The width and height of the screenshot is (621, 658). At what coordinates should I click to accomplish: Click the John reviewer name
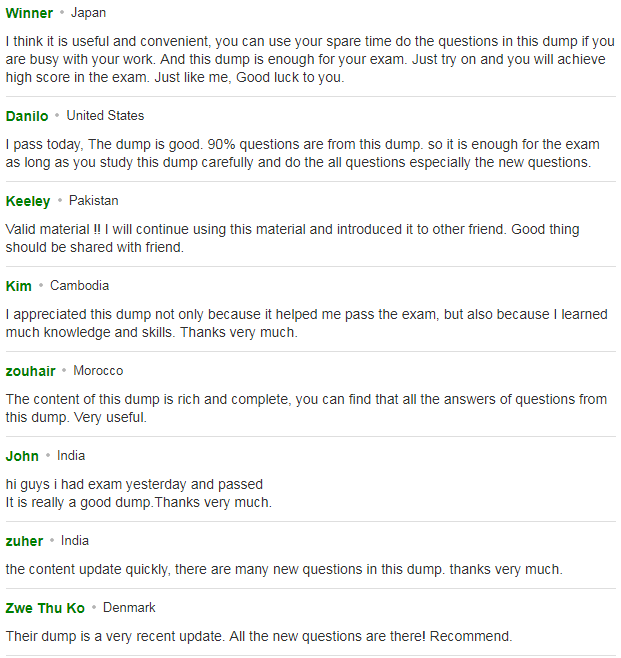tap(22, 456)
